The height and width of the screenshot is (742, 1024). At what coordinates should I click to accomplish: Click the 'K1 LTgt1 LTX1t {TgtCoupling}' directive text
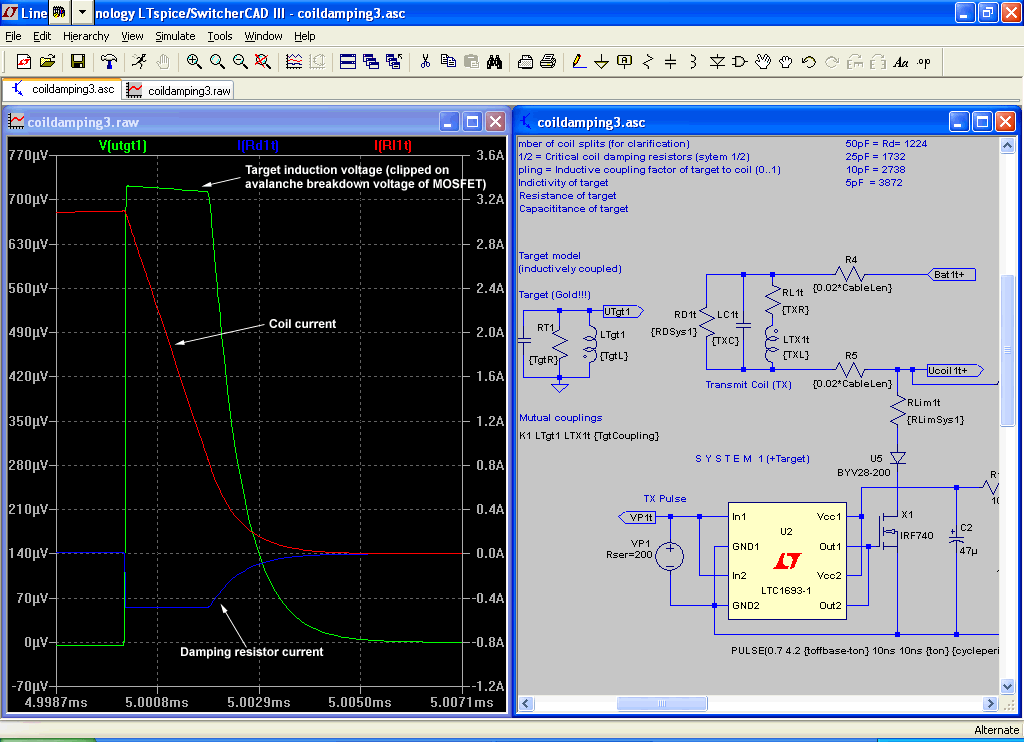tap(589, 436)
